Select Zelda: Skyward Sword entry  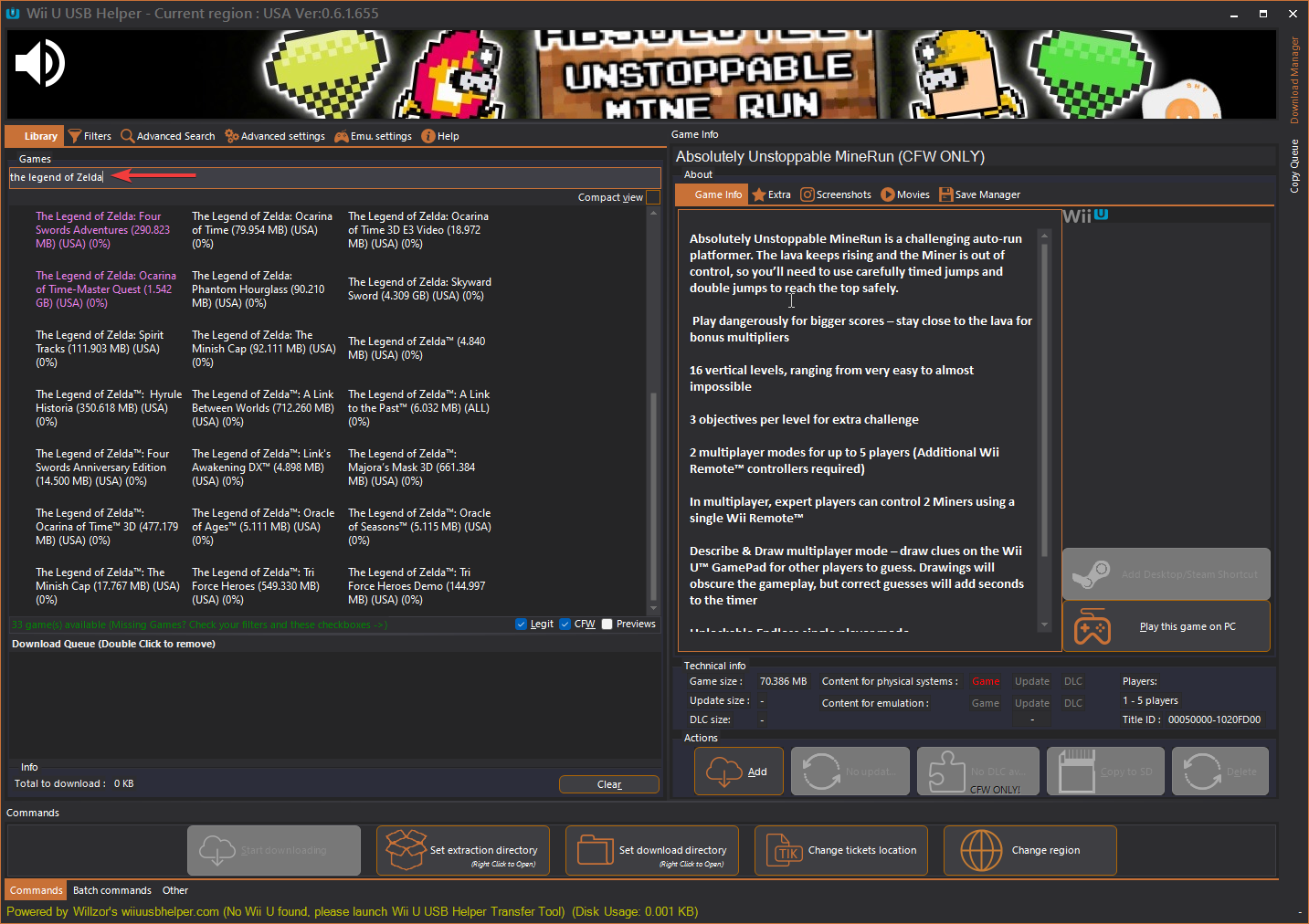click(419, 289)
